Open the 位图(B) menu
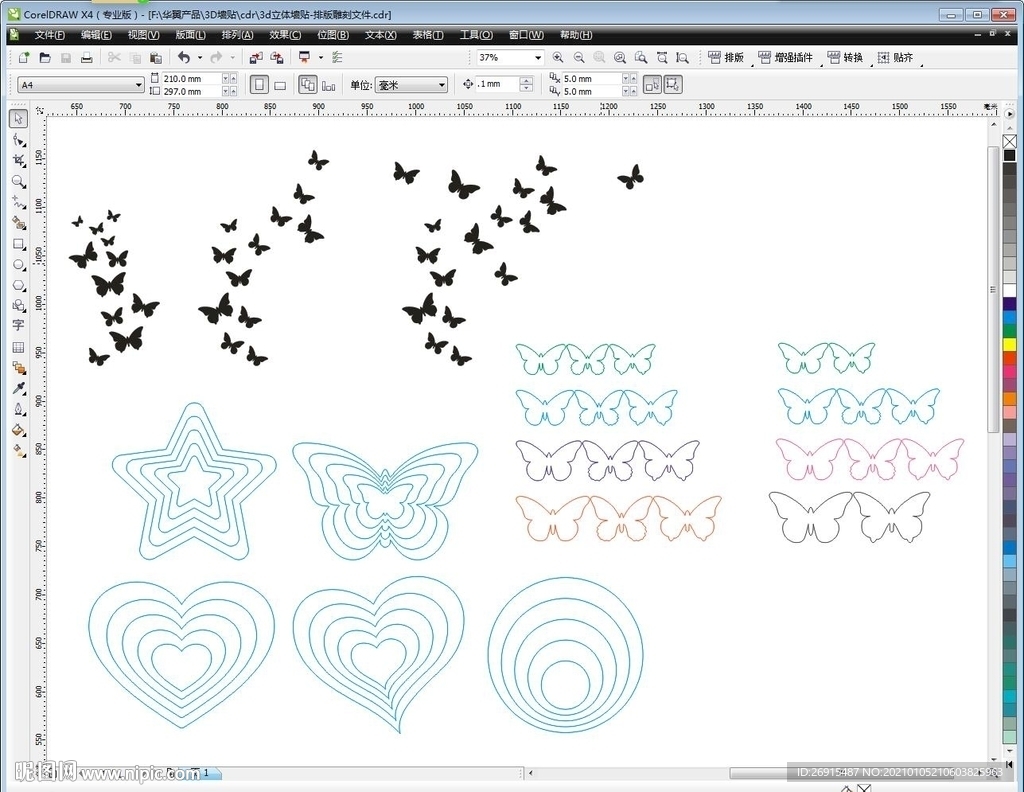The width and height of the screenshot is (1024, 792). pos(332,35)
